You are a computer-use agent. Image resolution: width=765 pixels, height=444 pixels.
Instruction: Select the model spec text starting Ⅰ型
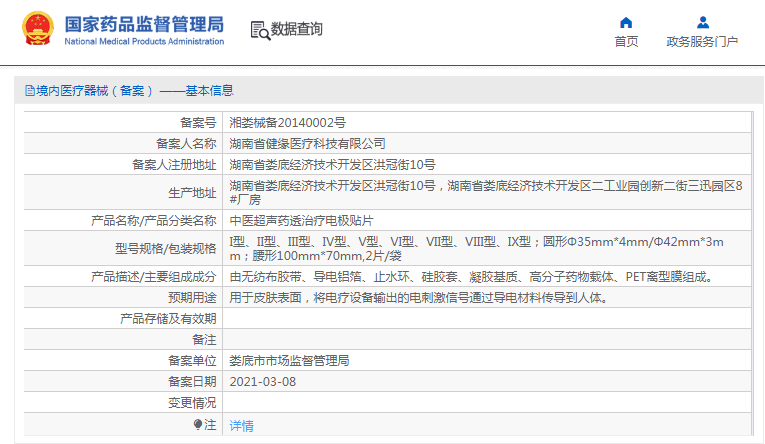click(477, 248)
